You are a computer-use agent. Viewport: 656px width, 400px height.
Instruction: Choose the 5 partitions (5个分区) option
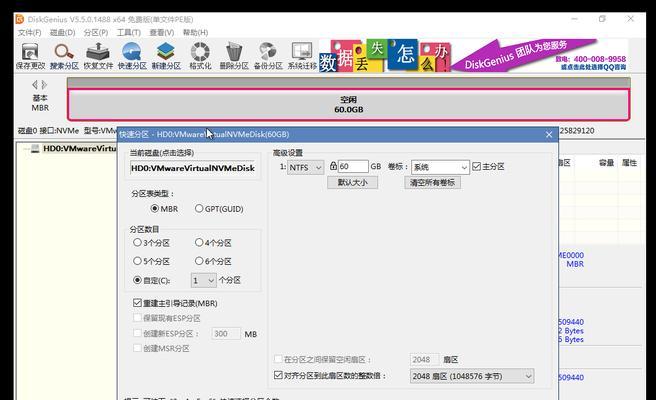[x=151, y=261]
